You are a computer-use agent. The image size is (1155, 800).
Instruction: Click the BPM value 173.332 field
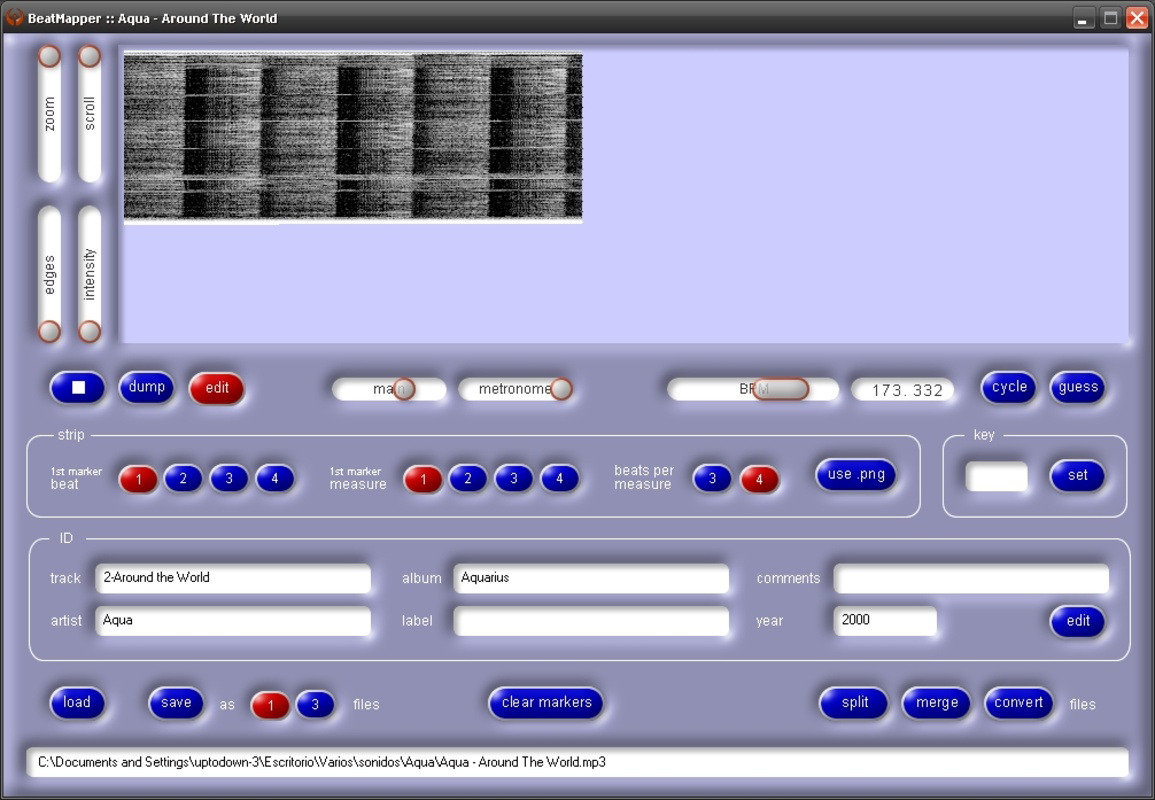tap(902, 390)
